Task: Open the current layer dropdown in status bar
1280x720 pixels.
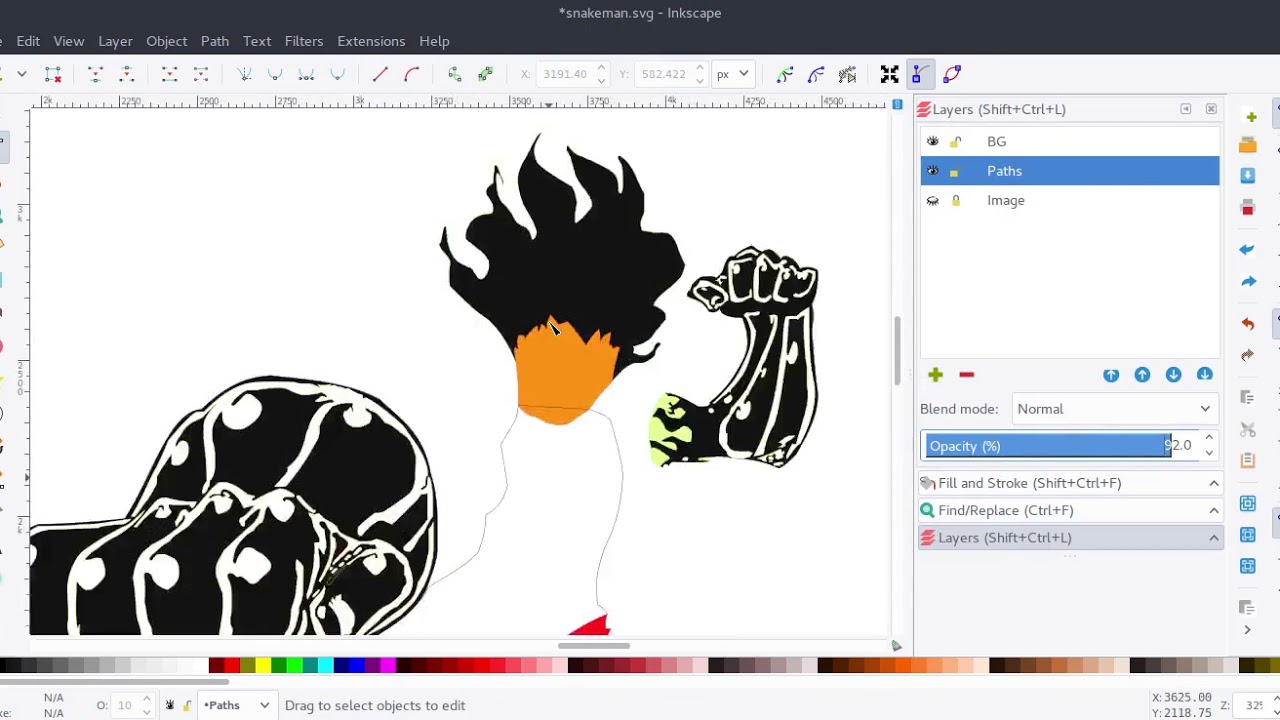Action: 236,705
